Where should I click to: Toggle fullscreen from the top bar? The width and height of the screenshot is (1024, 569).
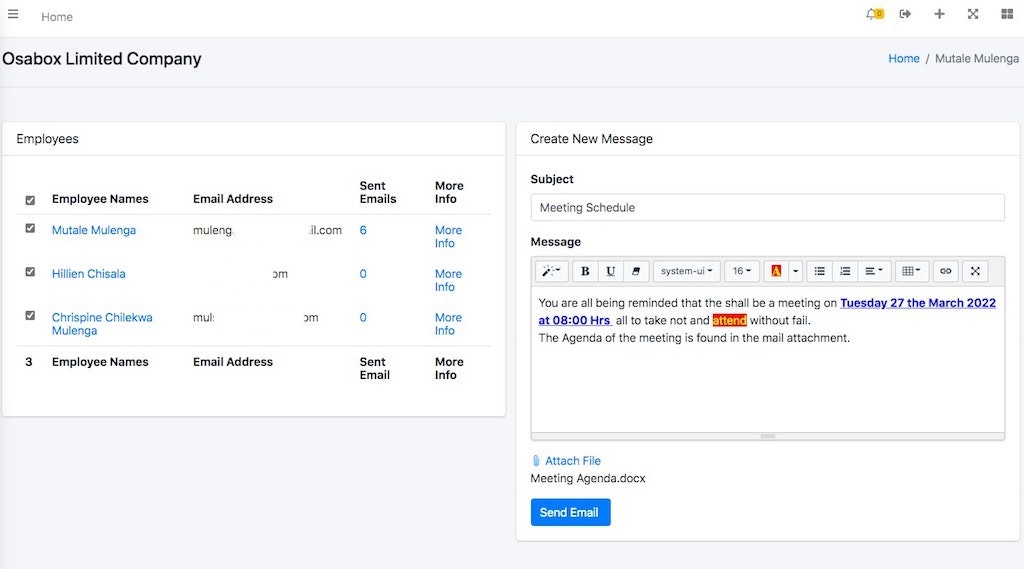(973, 14)
